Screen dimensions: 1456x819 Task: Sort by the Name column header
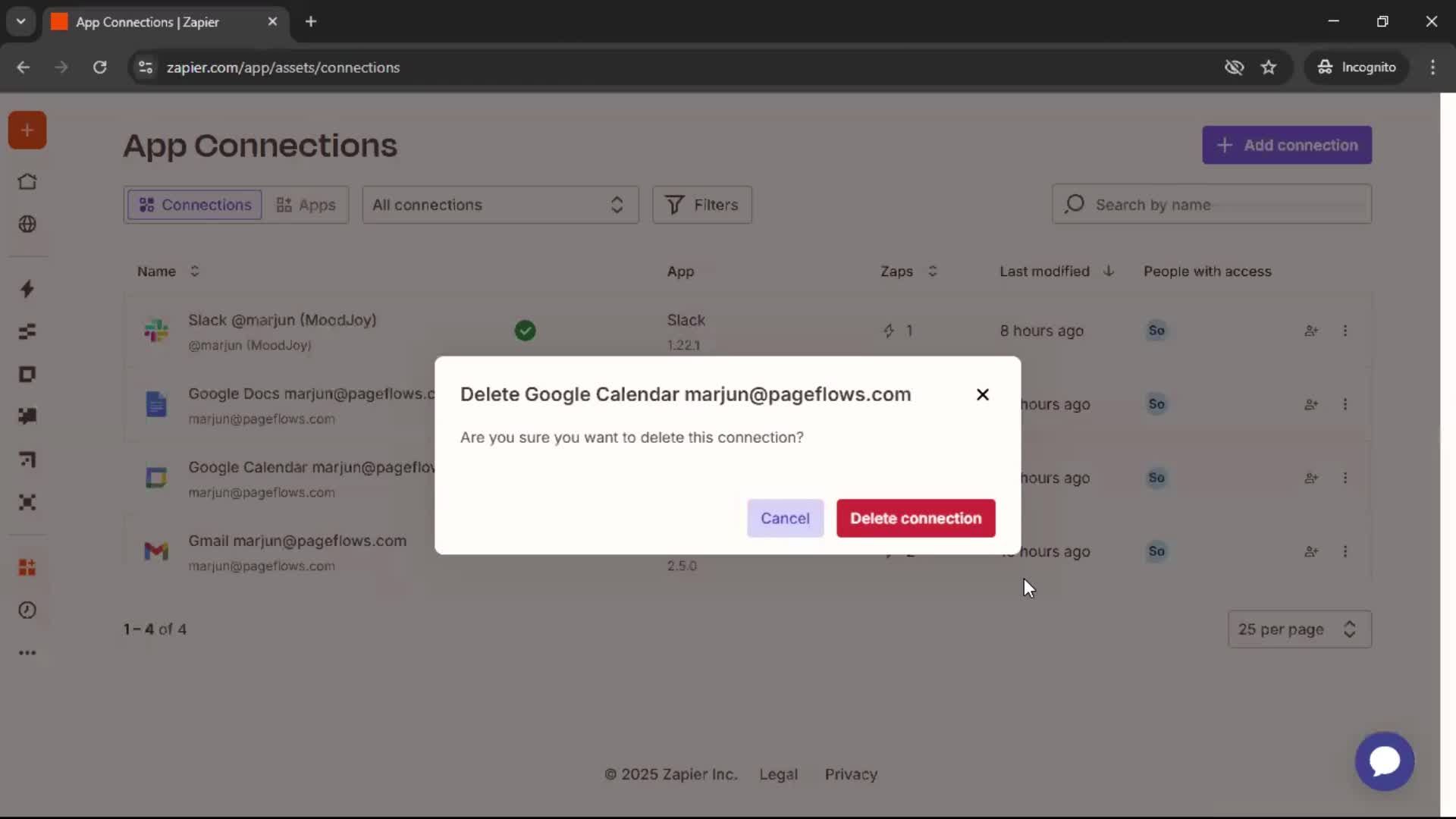pyautogui.click(x=168, y=271)
